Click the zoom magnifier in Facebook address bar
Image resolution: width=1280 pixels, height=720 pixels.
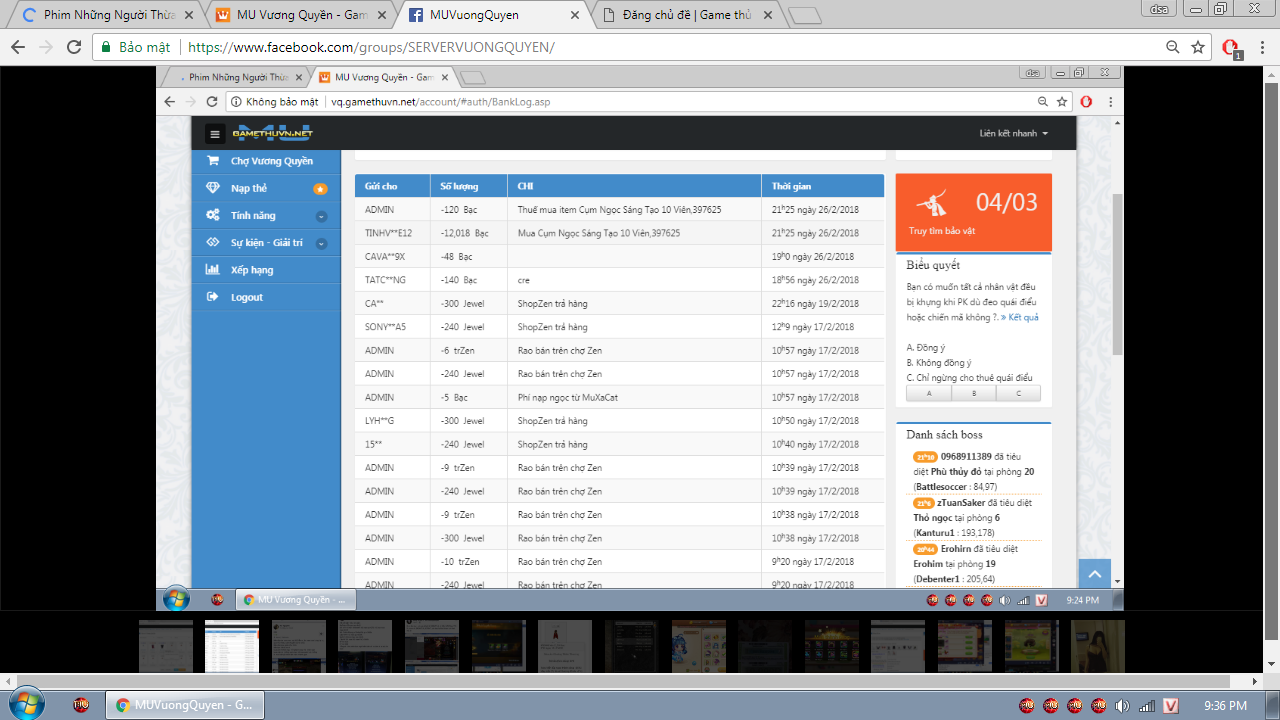[x=1173, y=47]
